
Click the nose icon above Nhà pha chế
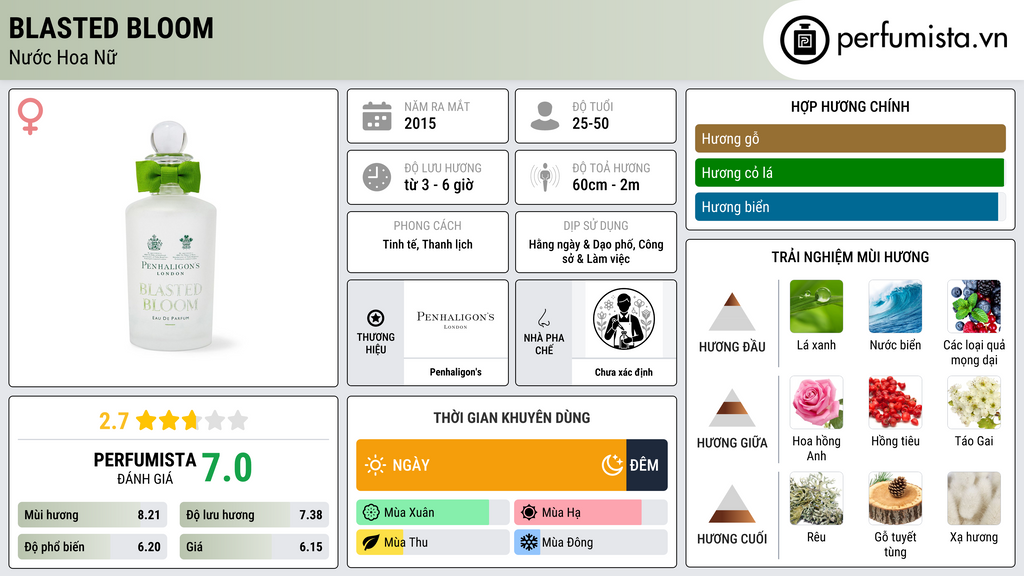543,318
